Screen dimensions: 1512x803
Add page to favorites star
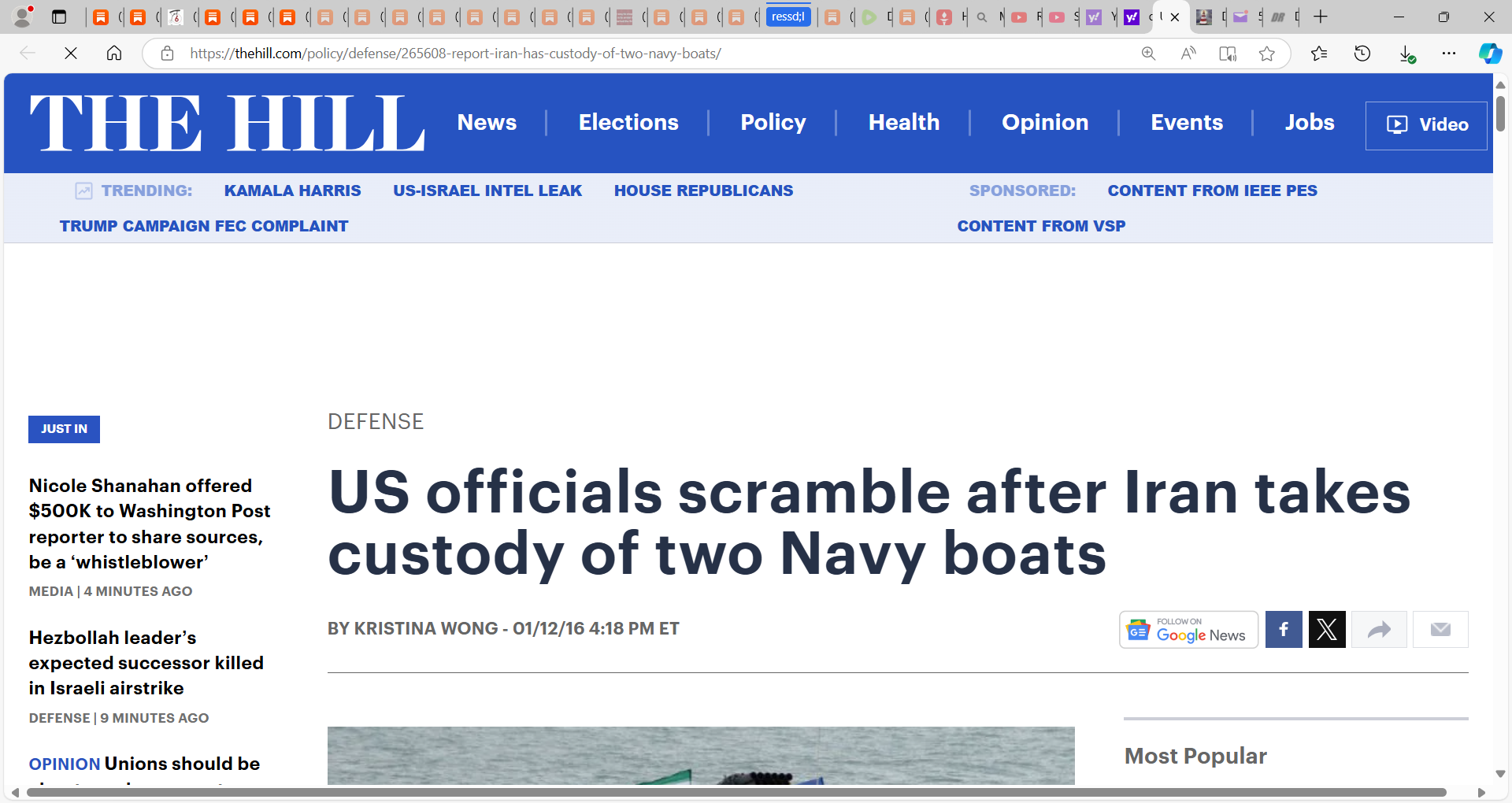(1266, 54)
